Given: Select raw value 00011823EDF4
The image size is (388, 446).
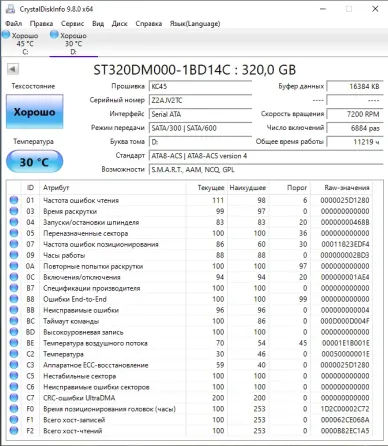Looking at the screenshot, I should 345,244.
